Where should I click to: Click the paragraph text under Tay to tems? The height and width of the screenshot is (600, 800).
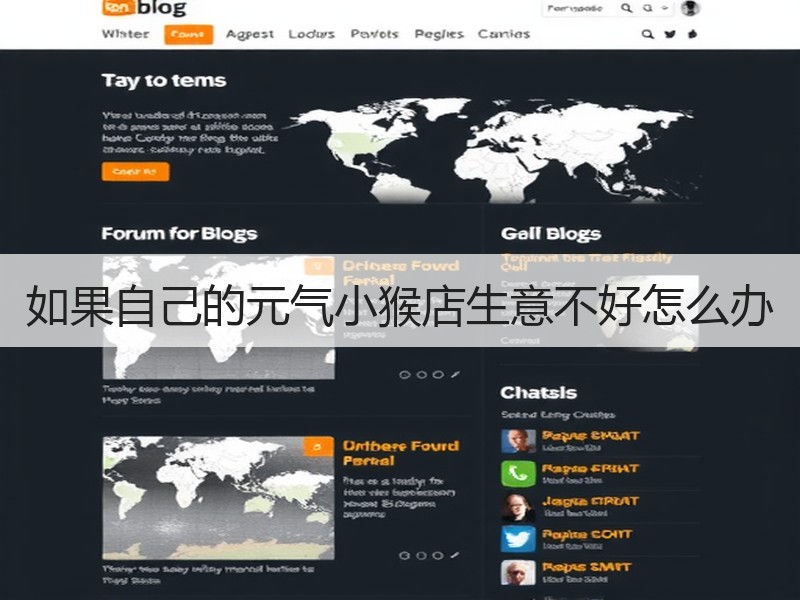[x=190, y=133]
